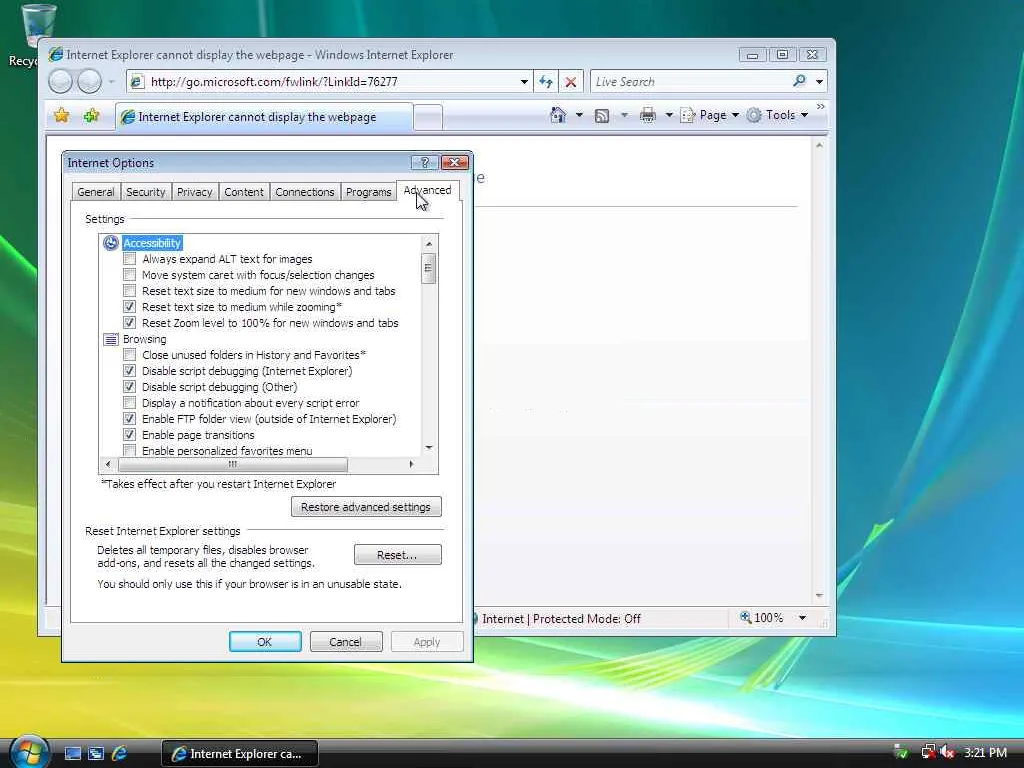Click the toolbar overflow chevron
The height and width of the screenshot is (768, 1024).
coord(820,106)
